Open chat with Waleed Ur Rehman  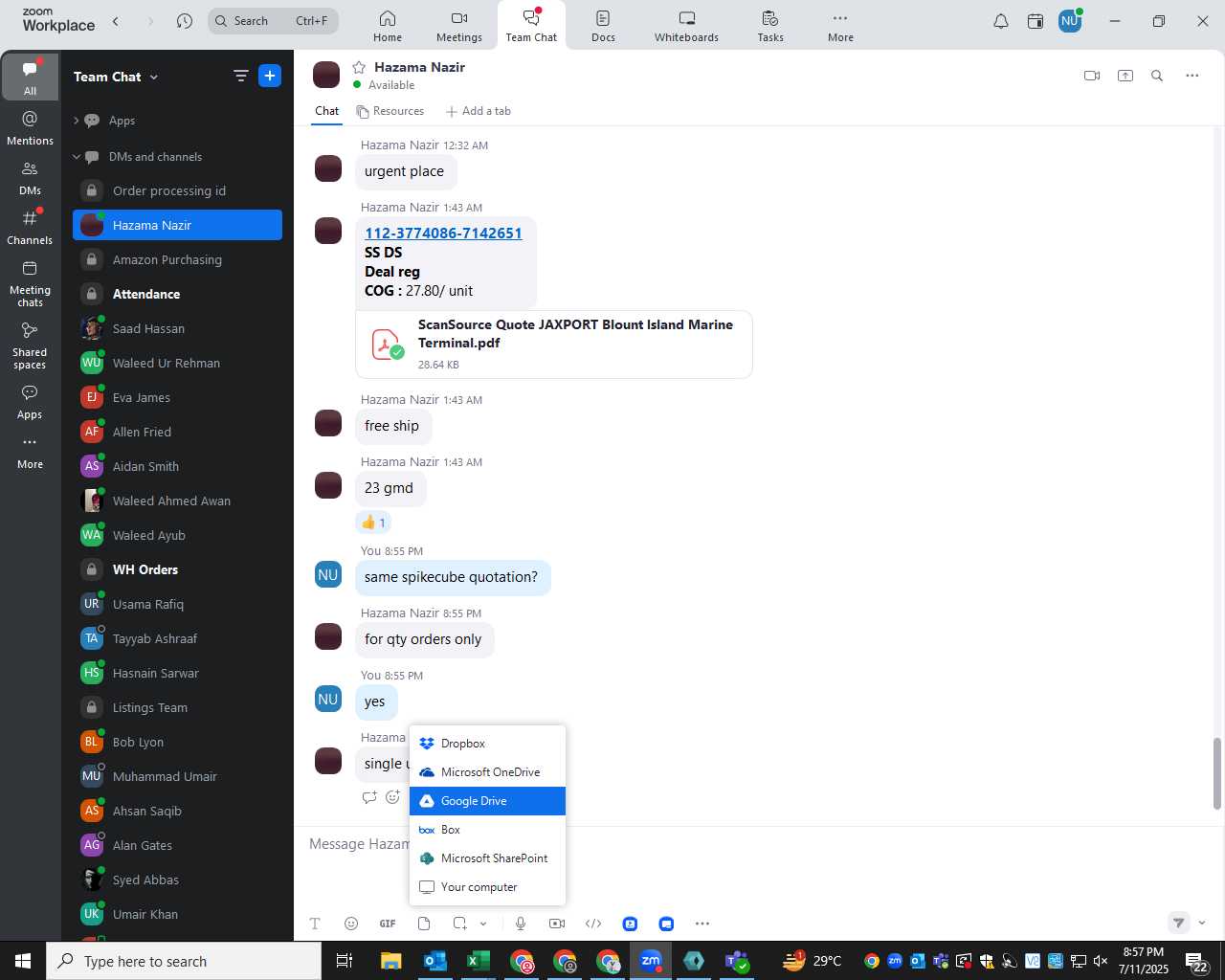point(177,363)
